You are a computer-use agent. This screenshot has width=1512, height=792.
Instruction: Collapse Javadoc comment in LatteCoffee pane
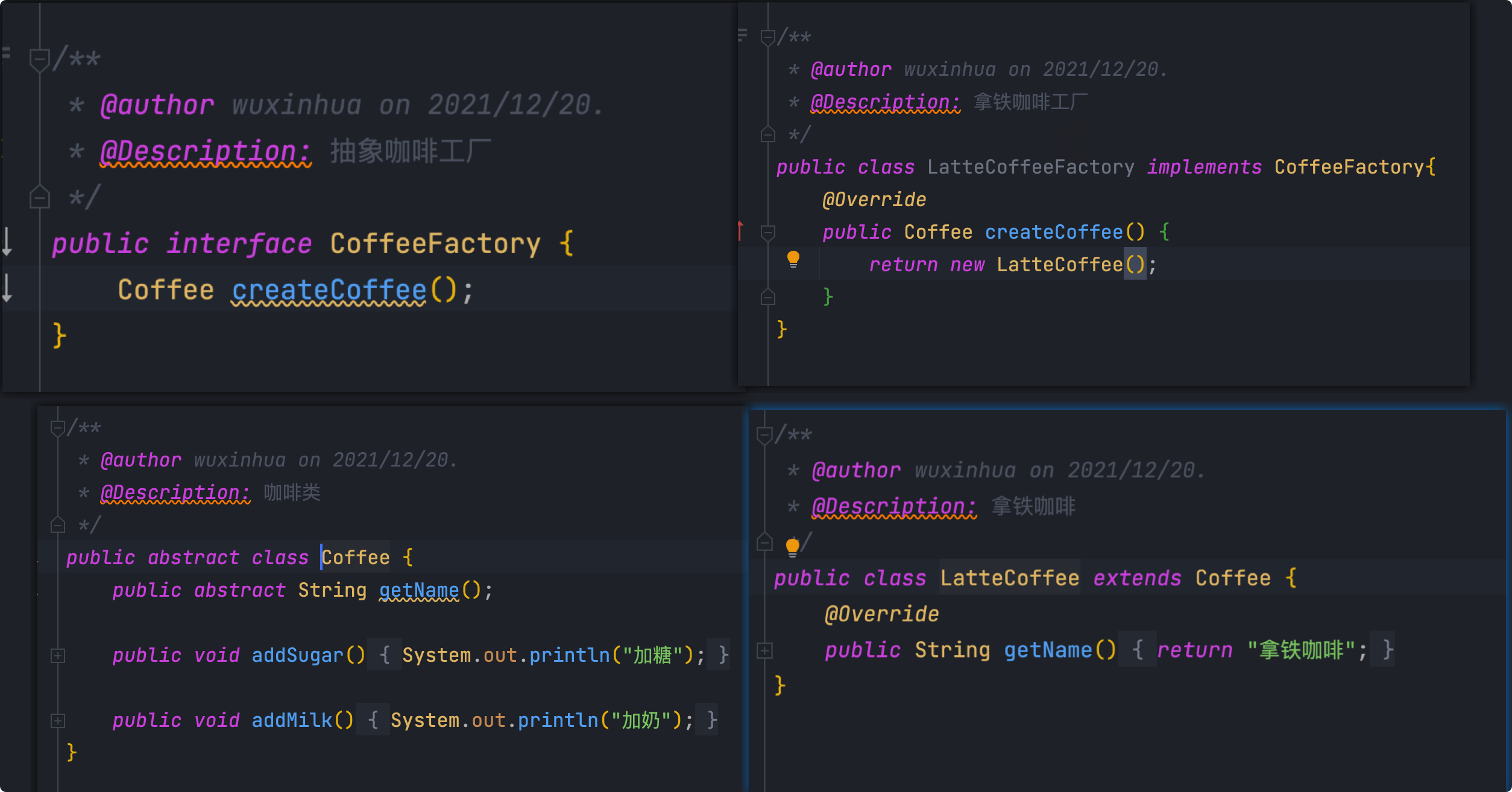(x=764, y=435)
